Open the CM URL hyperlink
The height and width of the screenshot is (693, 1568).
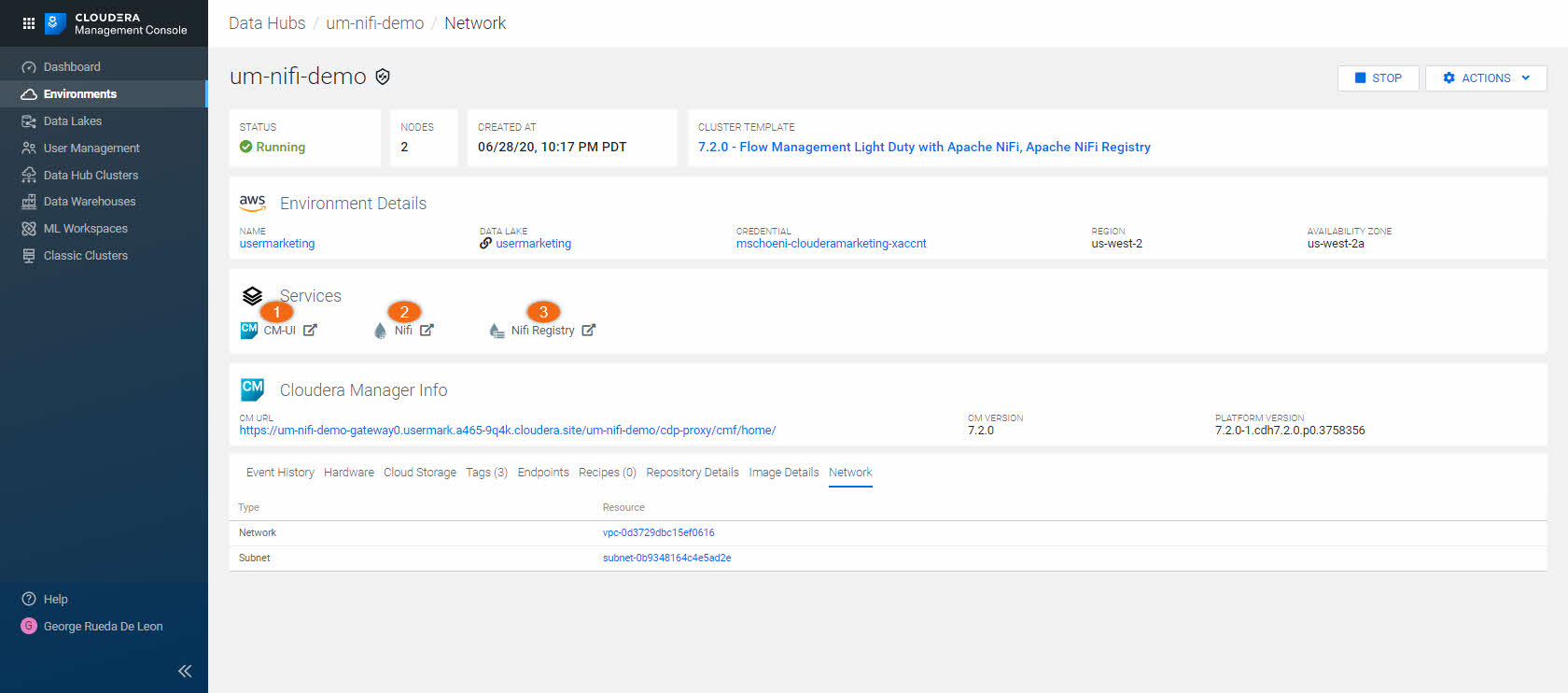point(508,431)
